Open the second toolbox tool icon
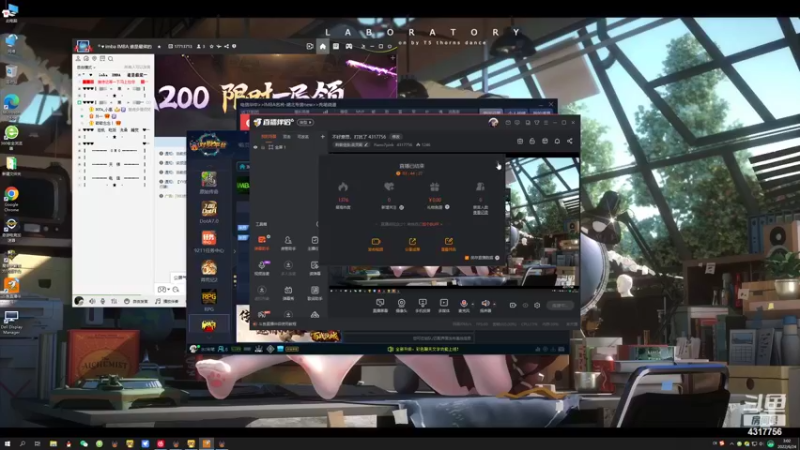 [288, 241]
